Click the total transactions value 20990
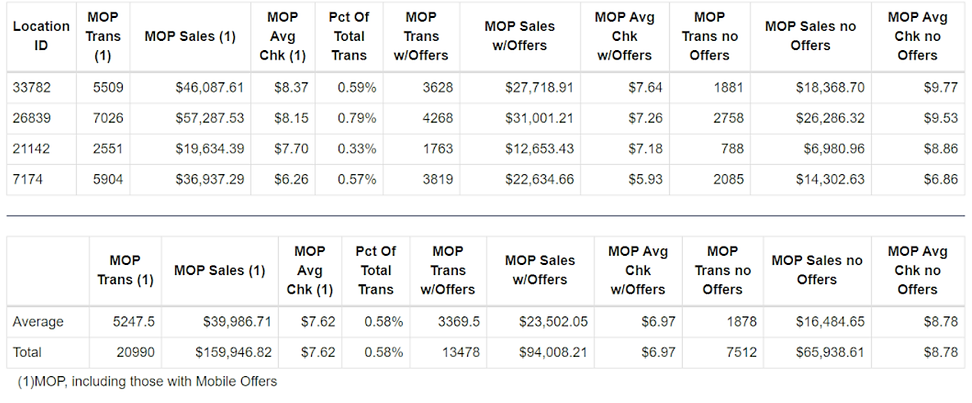Viewport: 972px width, 403px height. pos(133,352)
